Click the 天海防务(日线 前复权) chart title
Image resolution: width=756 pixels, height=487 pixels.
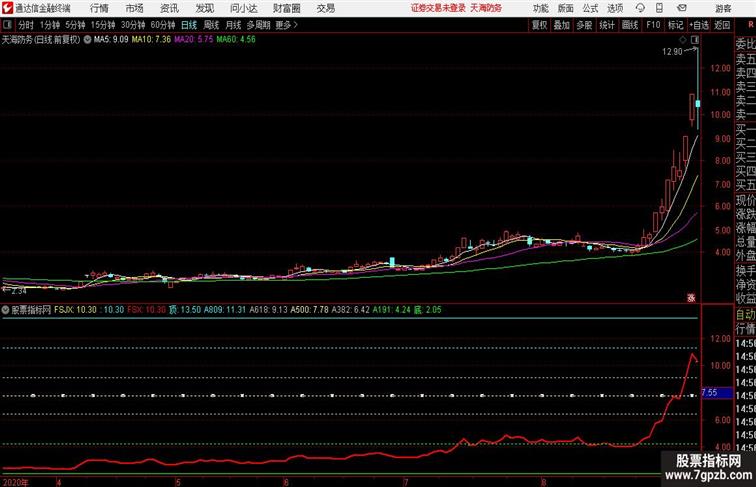(x=41, y=40)
